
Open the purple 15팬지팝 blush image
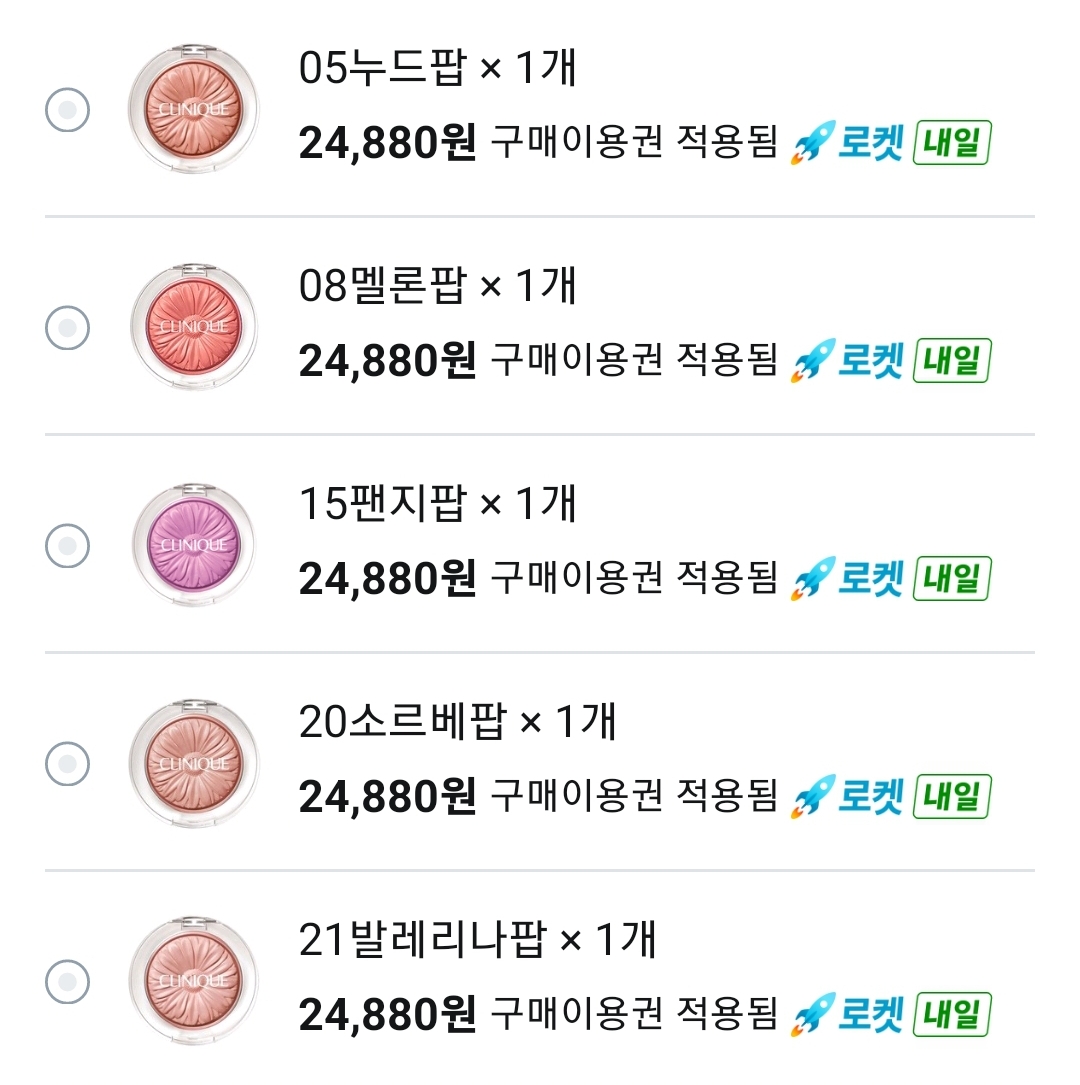point(193,544)
